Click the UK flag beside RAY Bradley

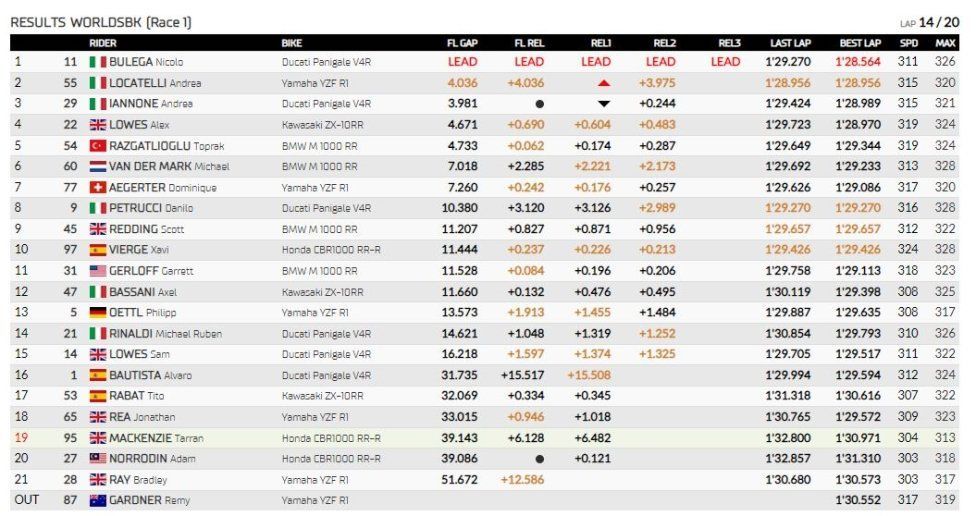click(98, 480)
